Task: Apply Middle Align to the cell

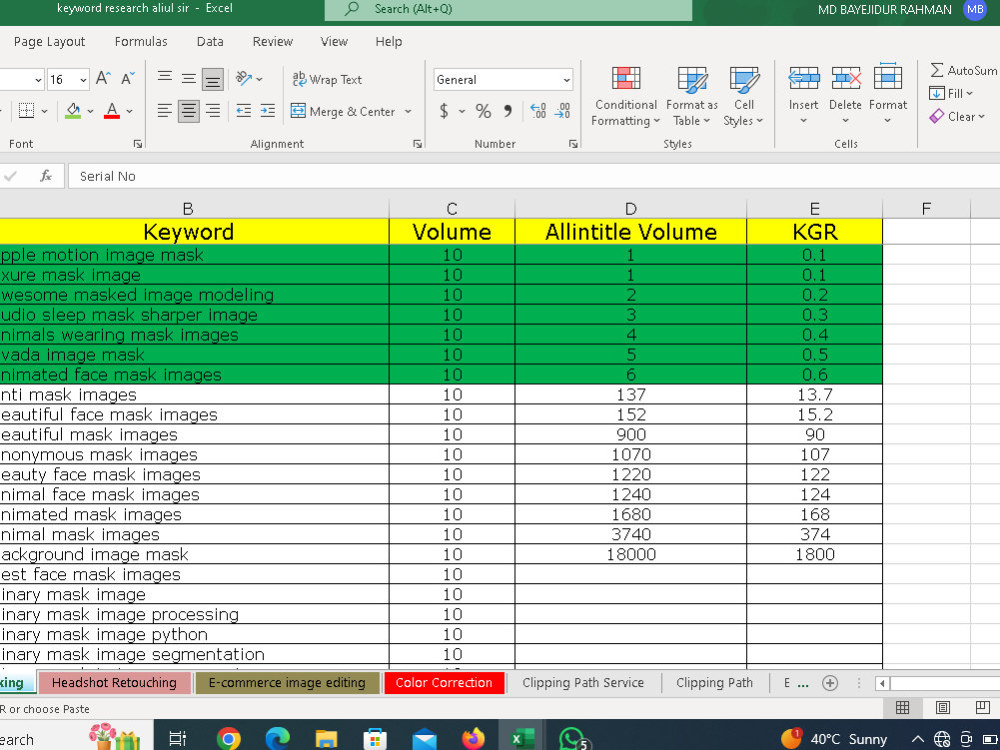Action: (188, 78)
